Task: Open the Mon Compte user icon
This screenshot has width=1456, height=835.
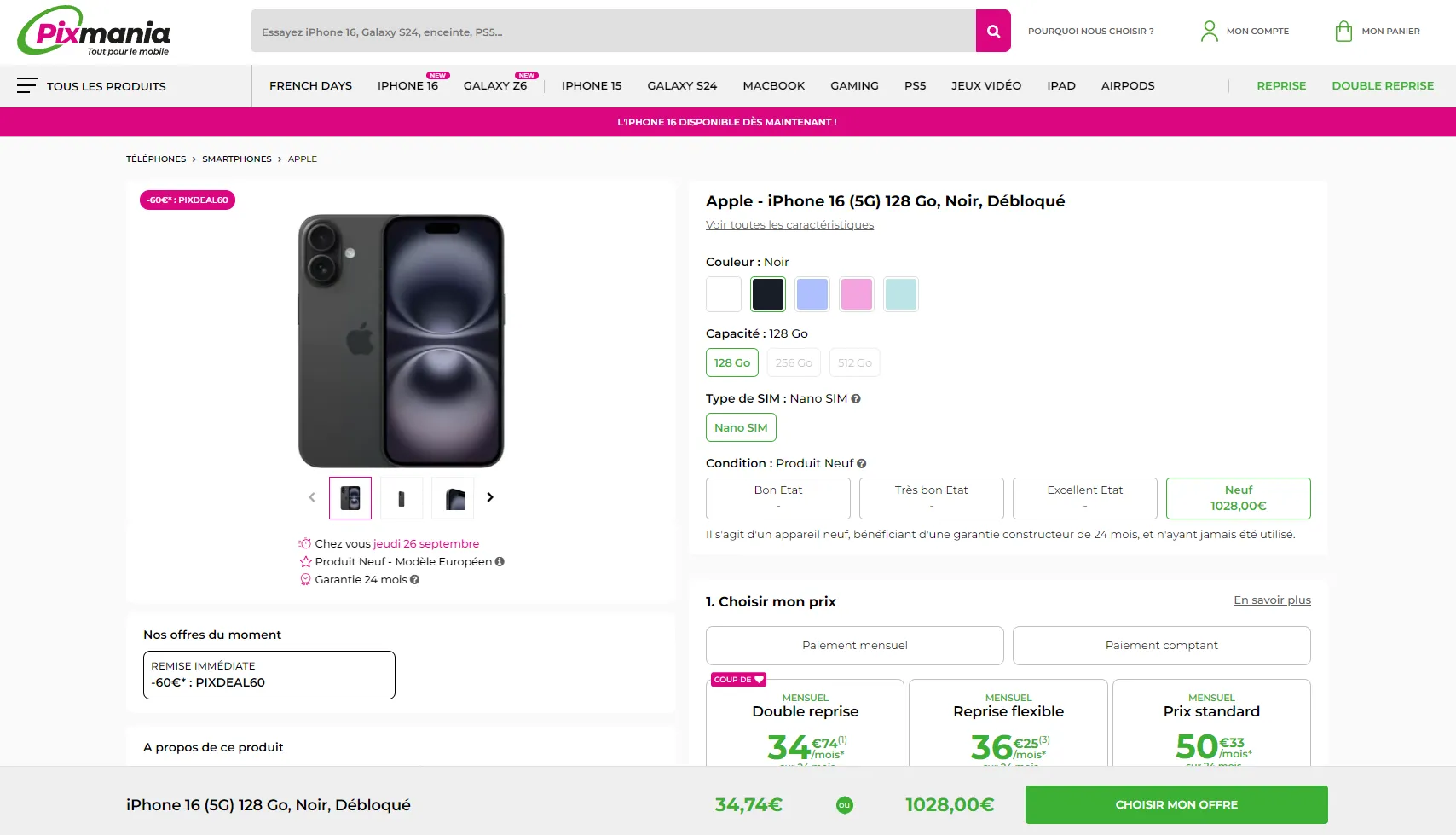Action: coord(1209,32)
